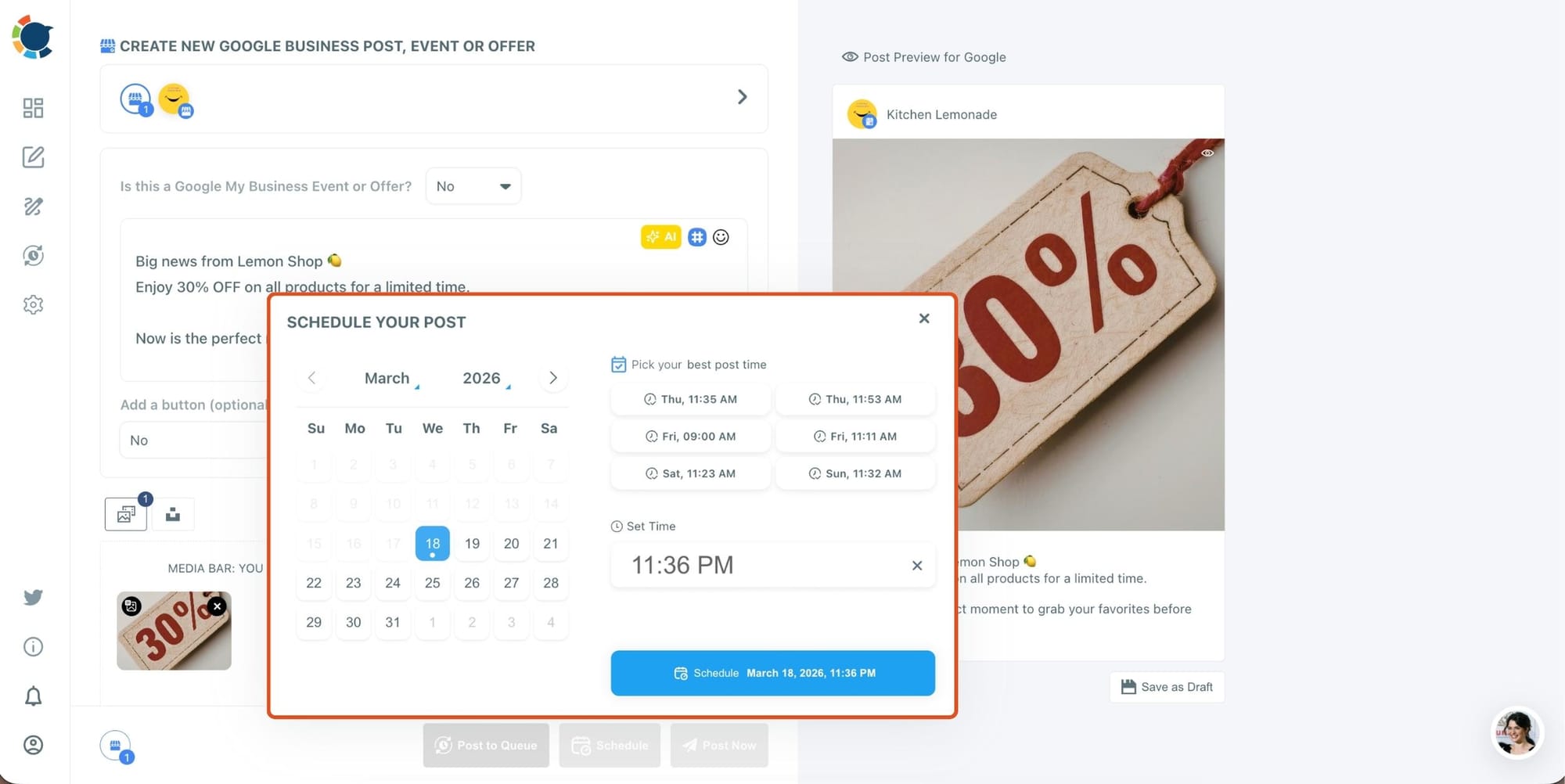Select March 25 on the calendar

(x=433, y=583)
